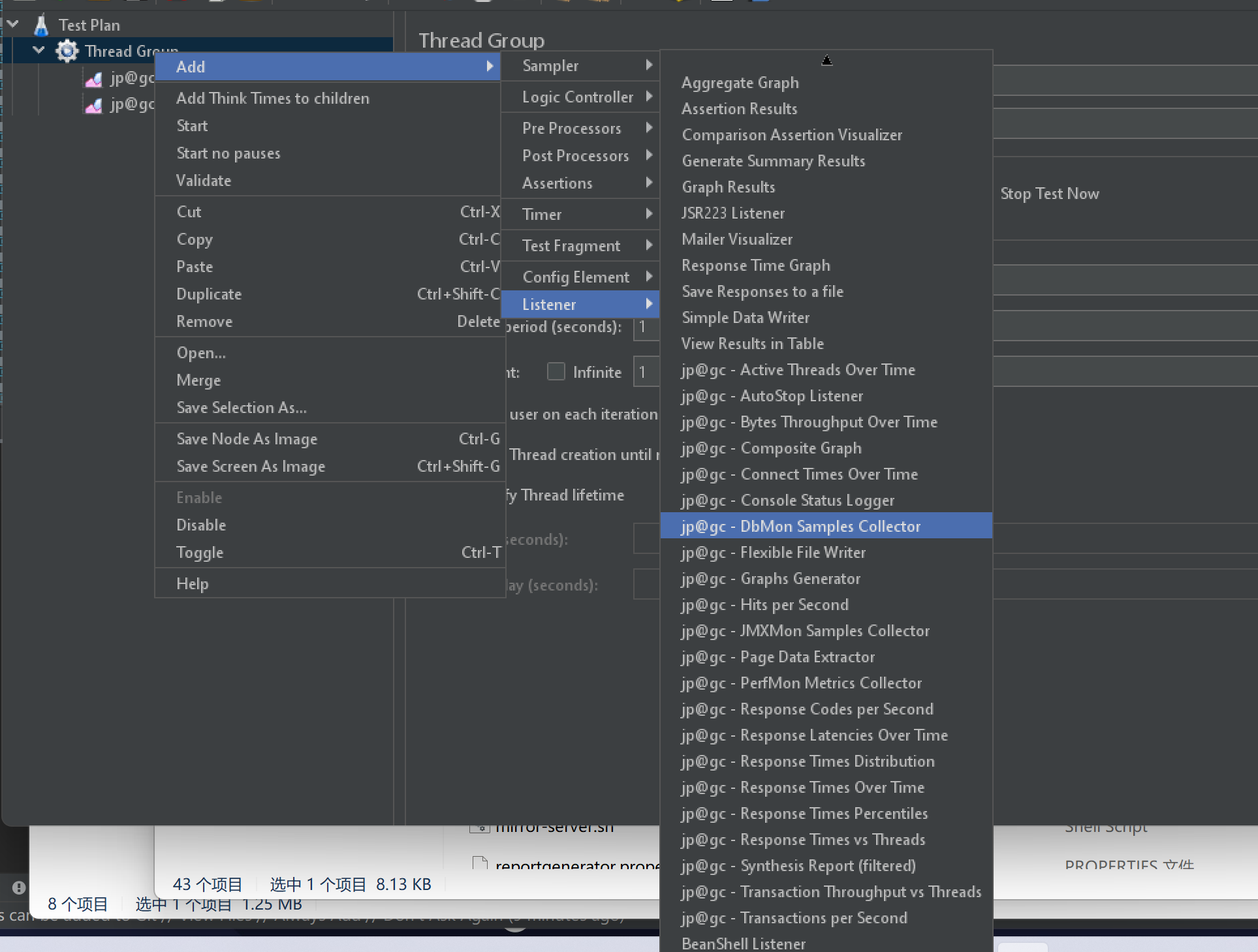Select the first jp@gc graph icon in tree
This screenshot has height=952, width=1258.
pyautogui.click(x=94, y=79)
